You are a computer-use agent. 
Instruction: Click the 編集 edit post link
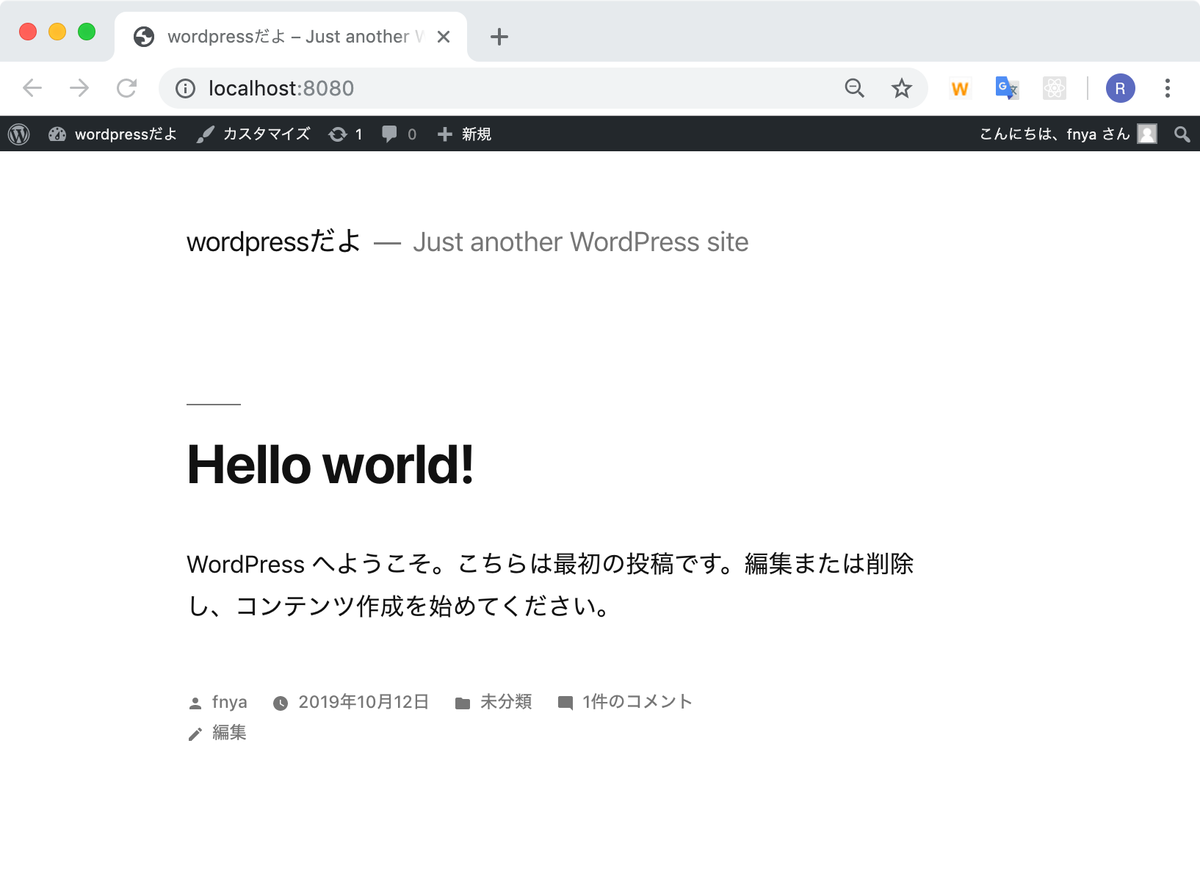click(x=229, y=733)
